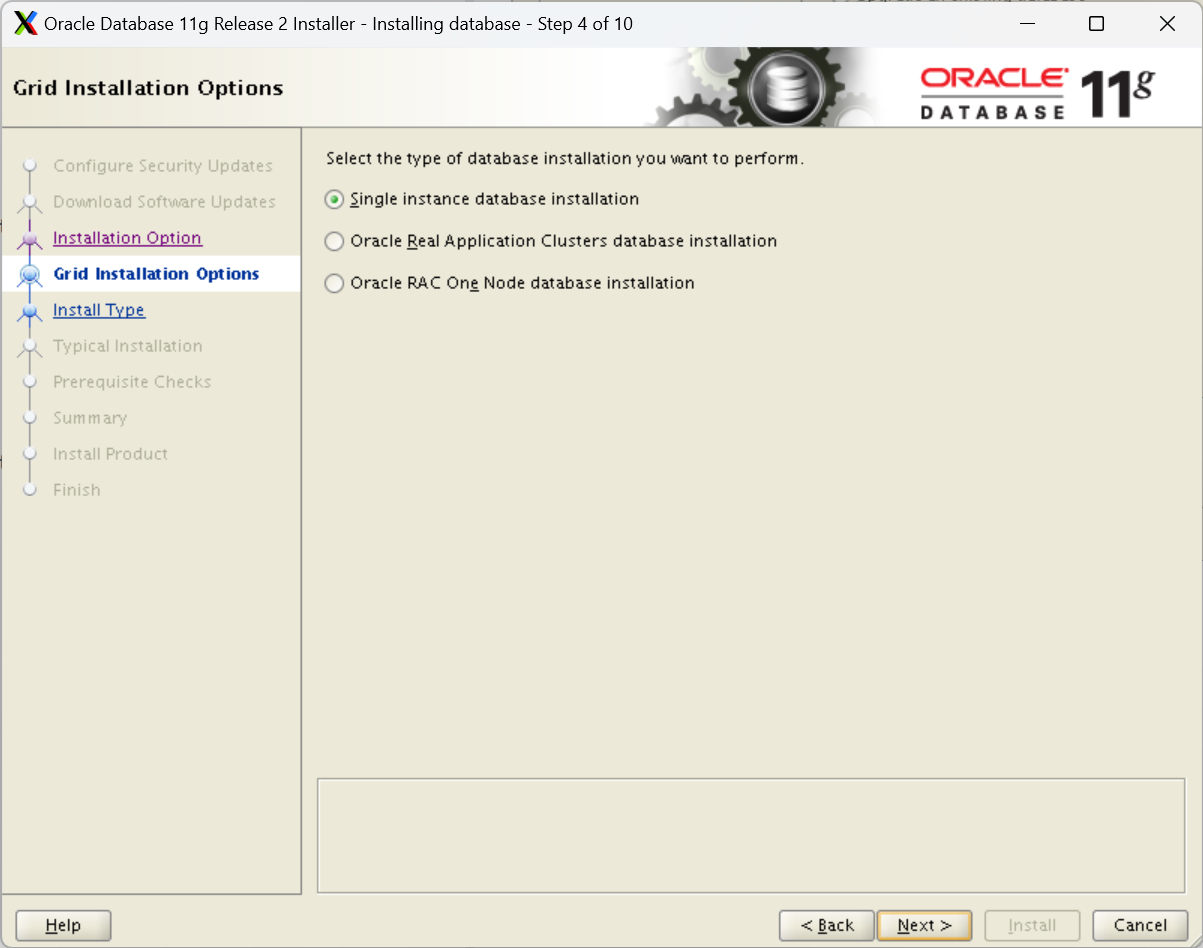Maximize the installer window

[1096, 24]
